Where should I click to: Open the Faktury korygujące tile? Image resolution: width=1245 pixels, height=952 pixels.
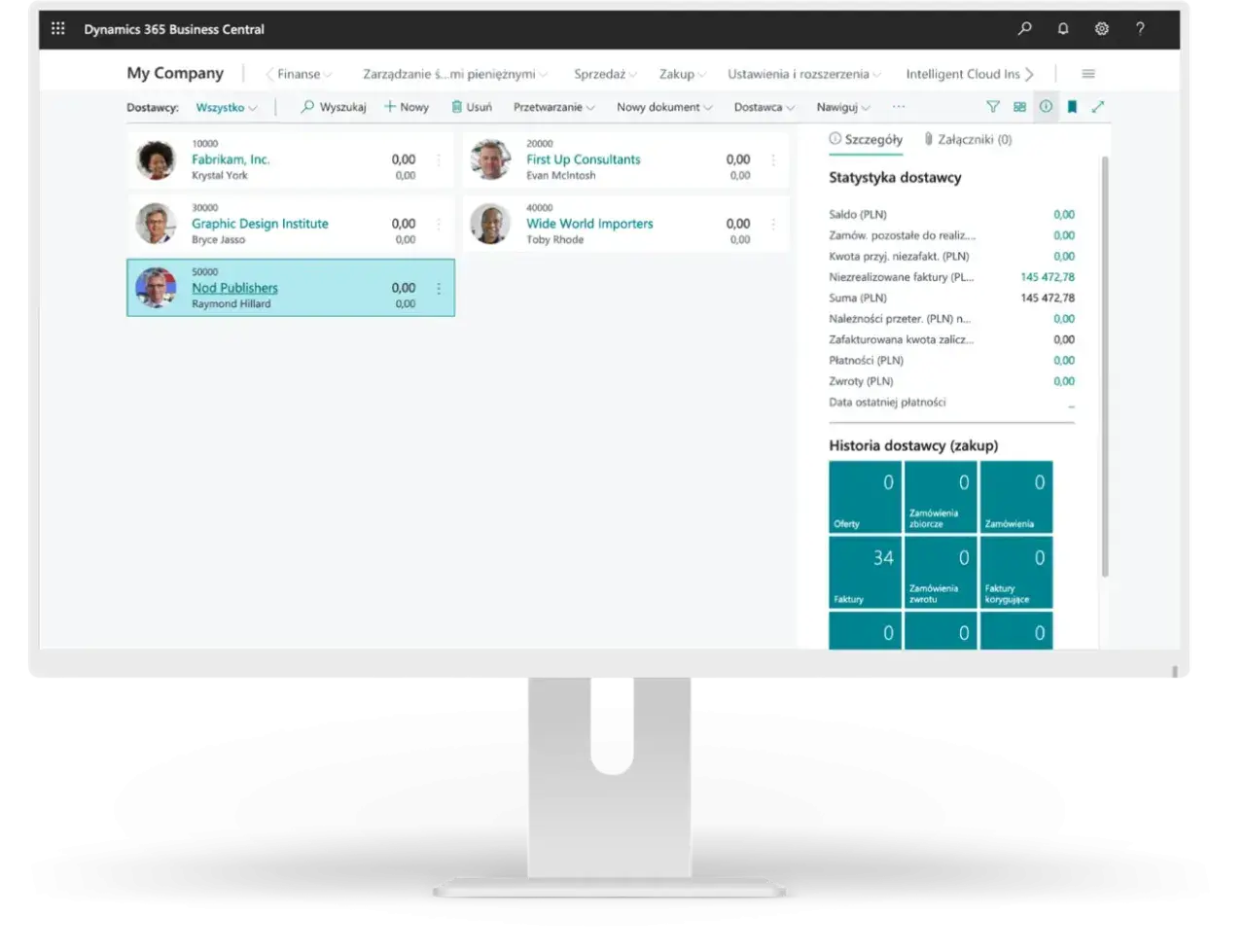pos(1016,573)
